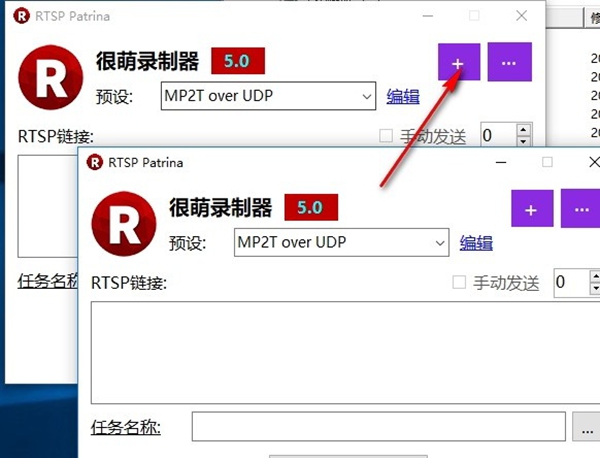The width and height of the screenshot is (600, 458).
Task: Click the 编辑 link in front window
Action: (x=476, y=243)
